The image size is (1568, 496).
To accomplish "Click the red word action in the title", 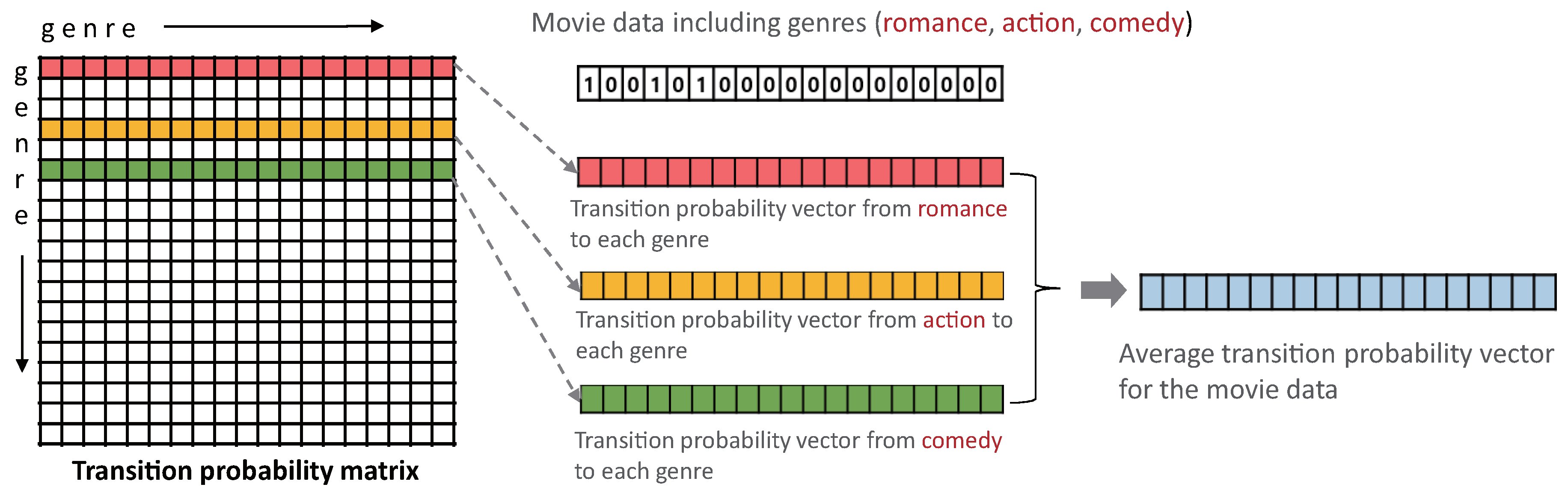I will tap(1039, 23).
